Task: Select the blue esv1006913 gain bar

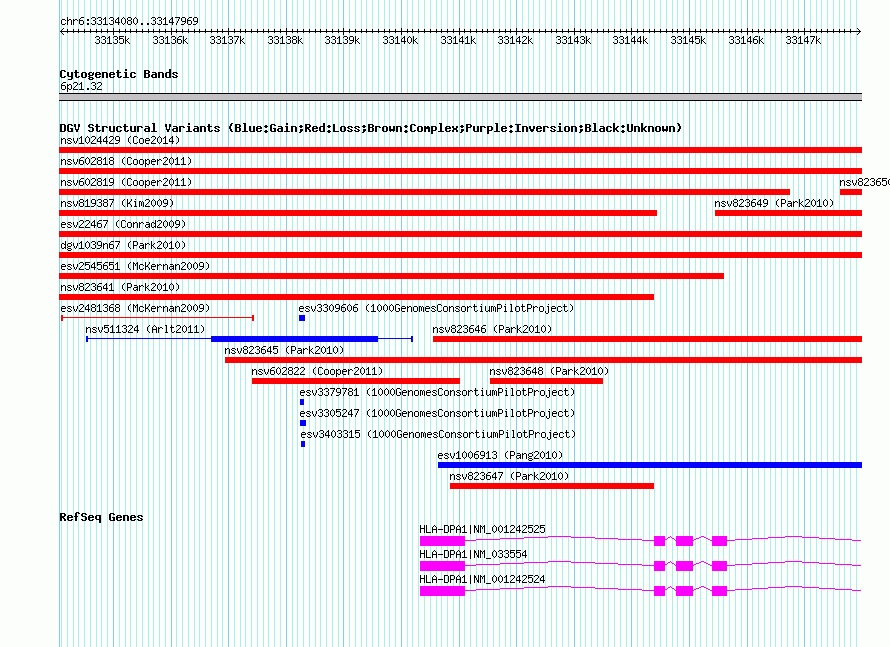Action: click(650, 465)
